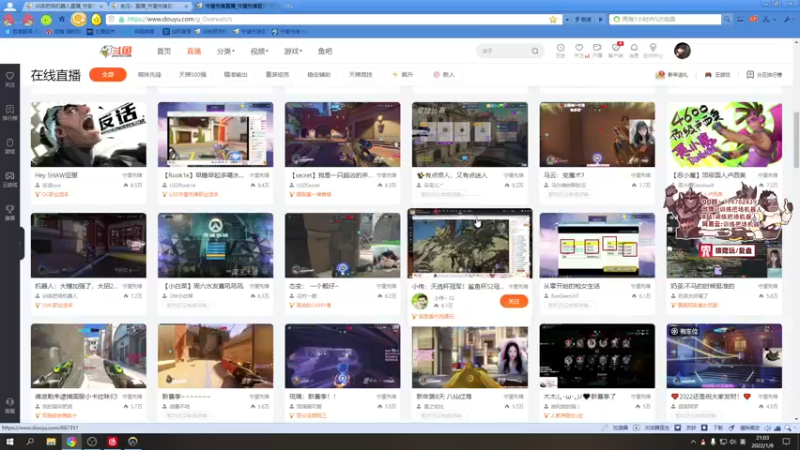
Task: Expand the 视频 dropdown menu
Action: (259, 51)
